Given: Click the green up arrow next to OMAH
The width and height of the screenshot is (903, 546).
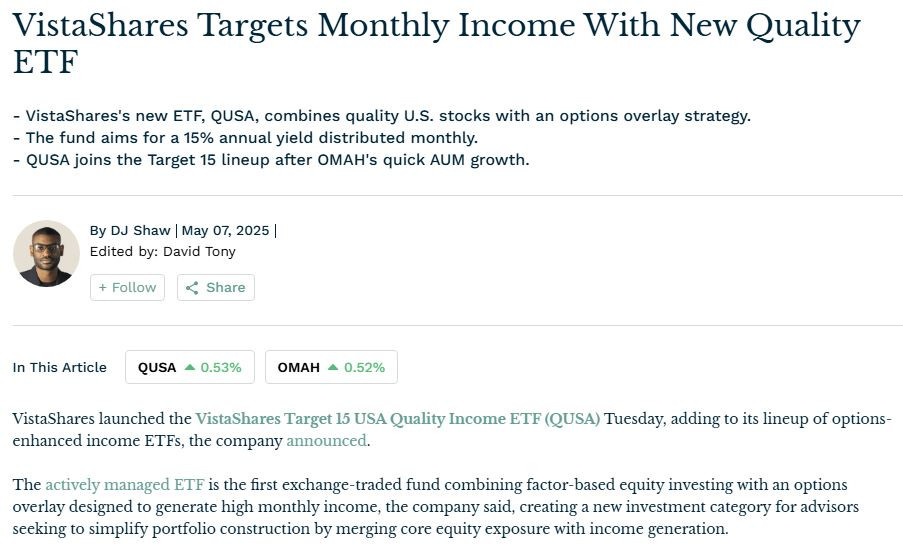Looking at the screenshot, I should tap(333, 367).
